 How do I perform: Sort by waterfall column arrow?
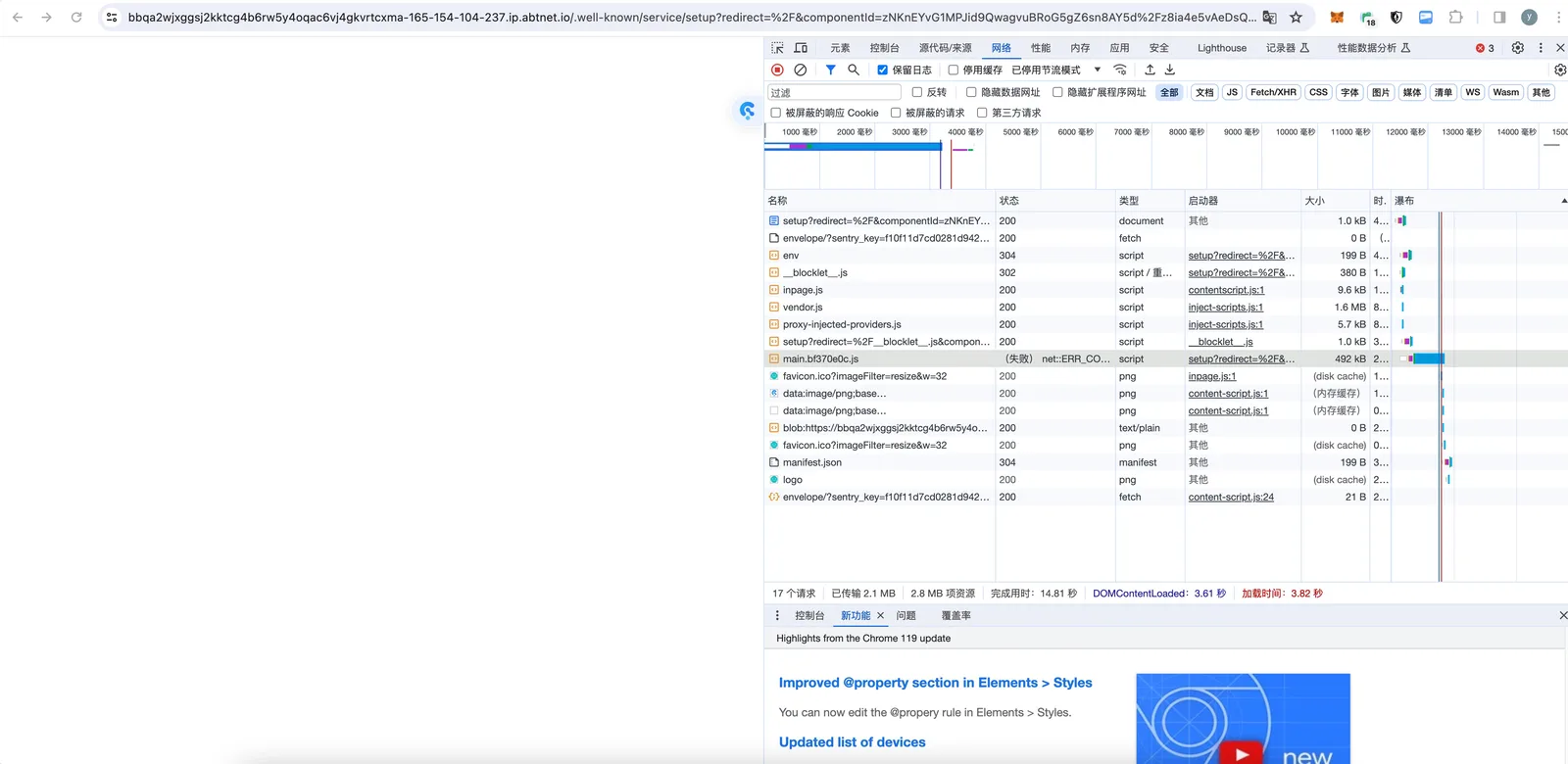[x=1563, y=201]
